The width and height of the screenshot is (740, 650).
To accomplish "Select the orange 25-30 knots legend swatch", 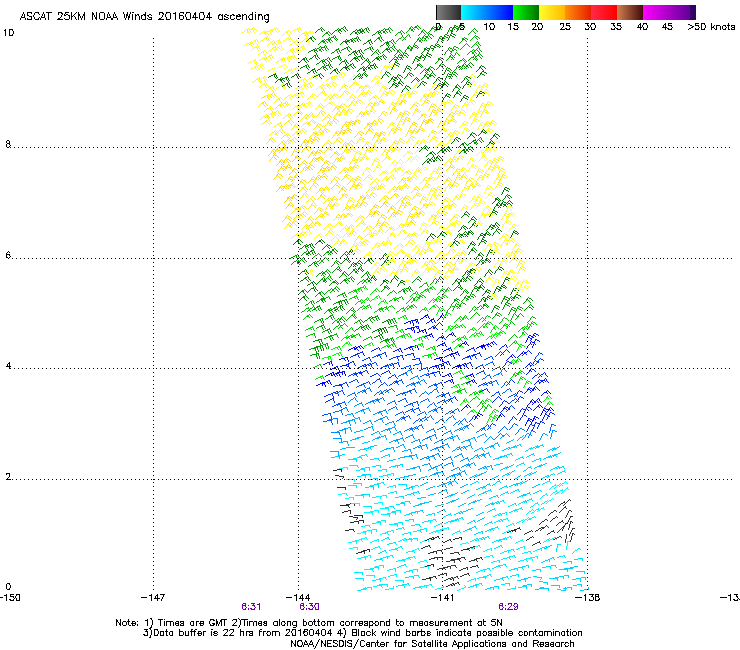I will tap(578, 12).
